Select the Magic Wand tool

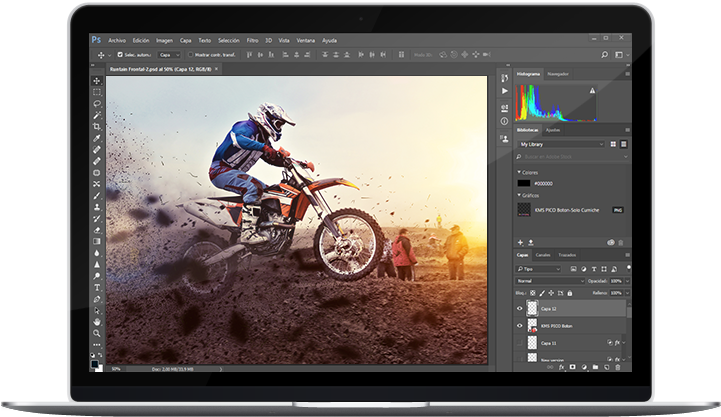[97, 115]
